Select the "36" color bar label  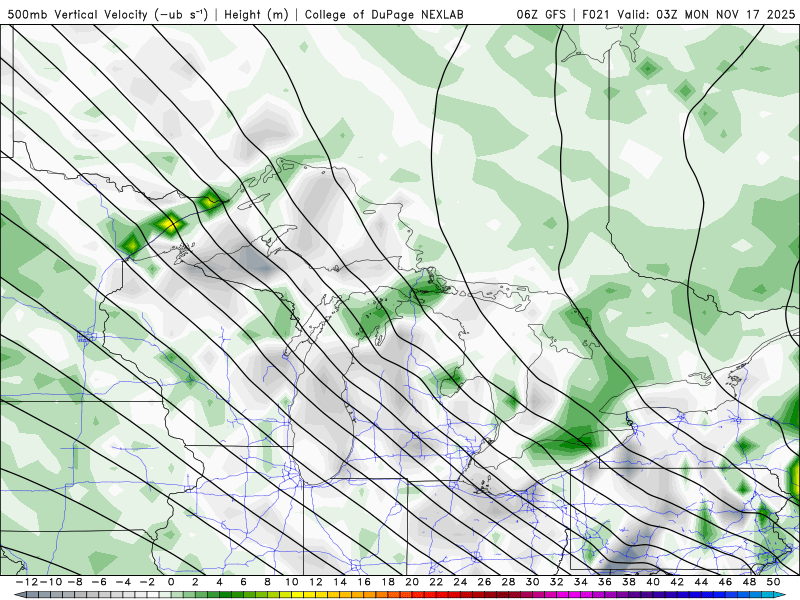(605, 582)
